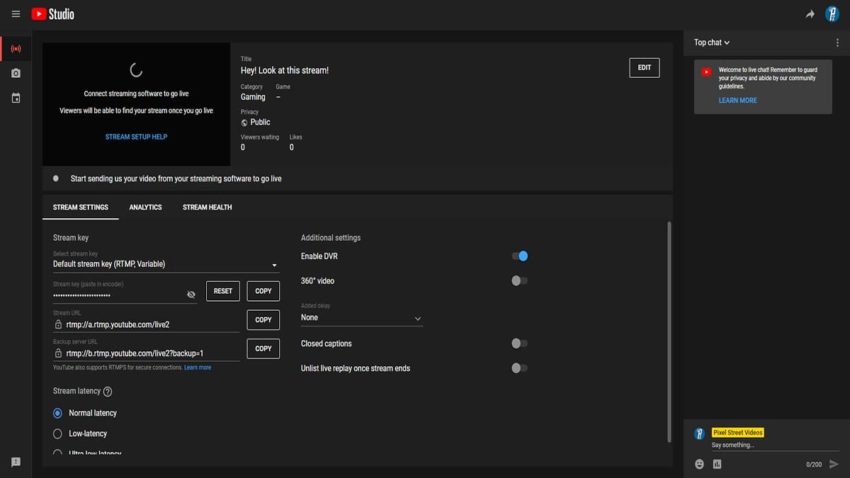Click the lock icon beside Stream URL
Viewport: 850px width, 478px height.
click(58, 324)
